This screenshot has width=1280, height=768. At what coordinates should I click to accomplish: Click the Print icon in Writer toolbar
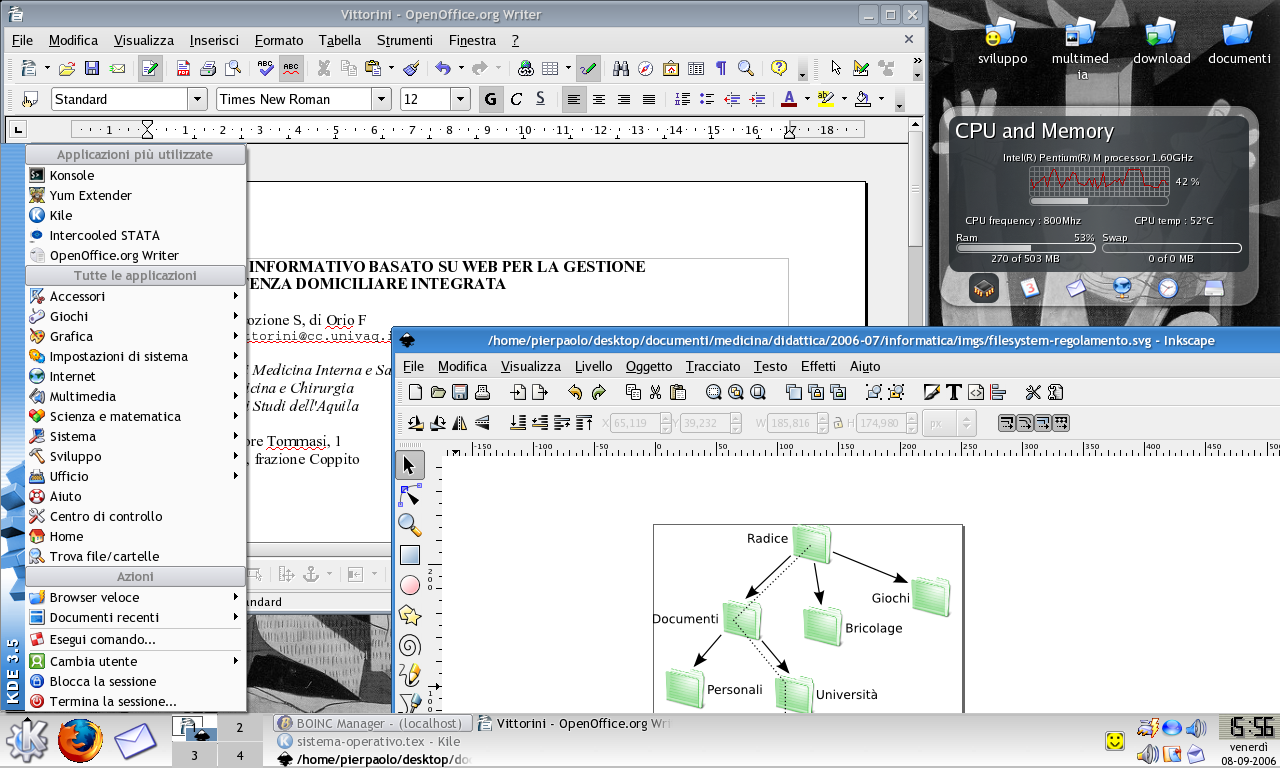(x=208, y=69)
